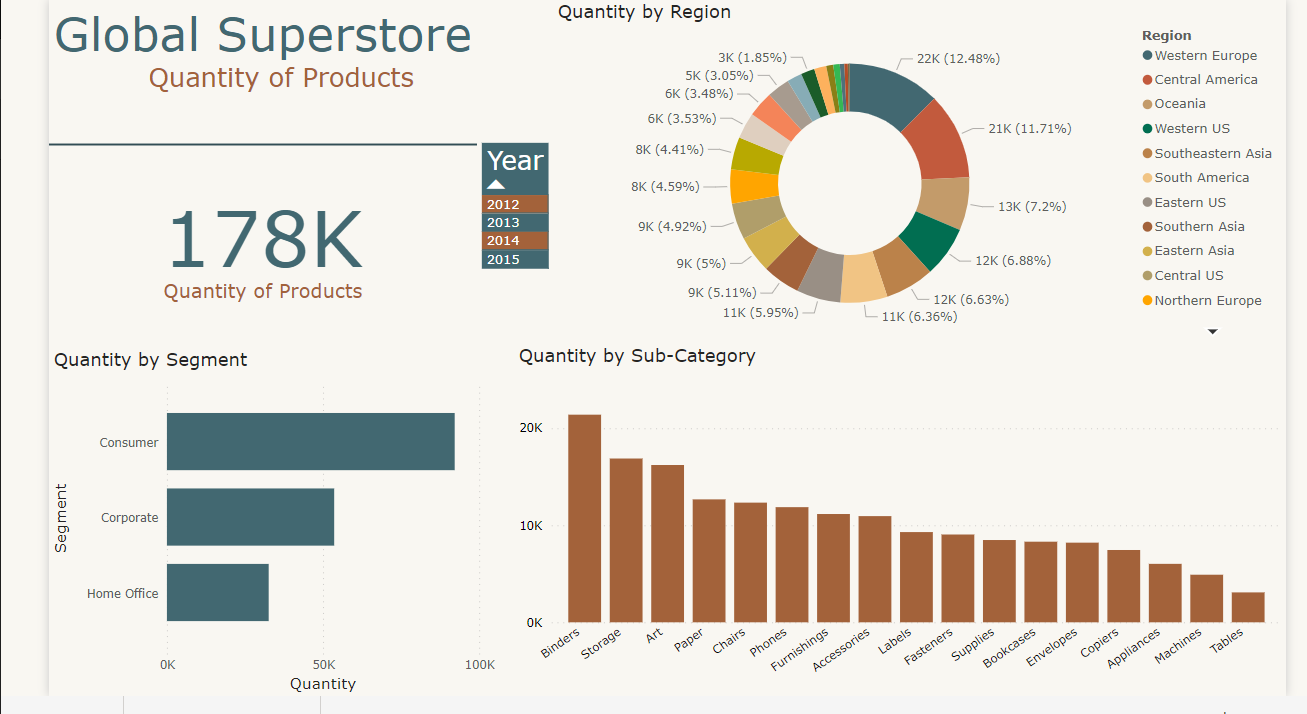Select 2013 in the Year filter

515,223
